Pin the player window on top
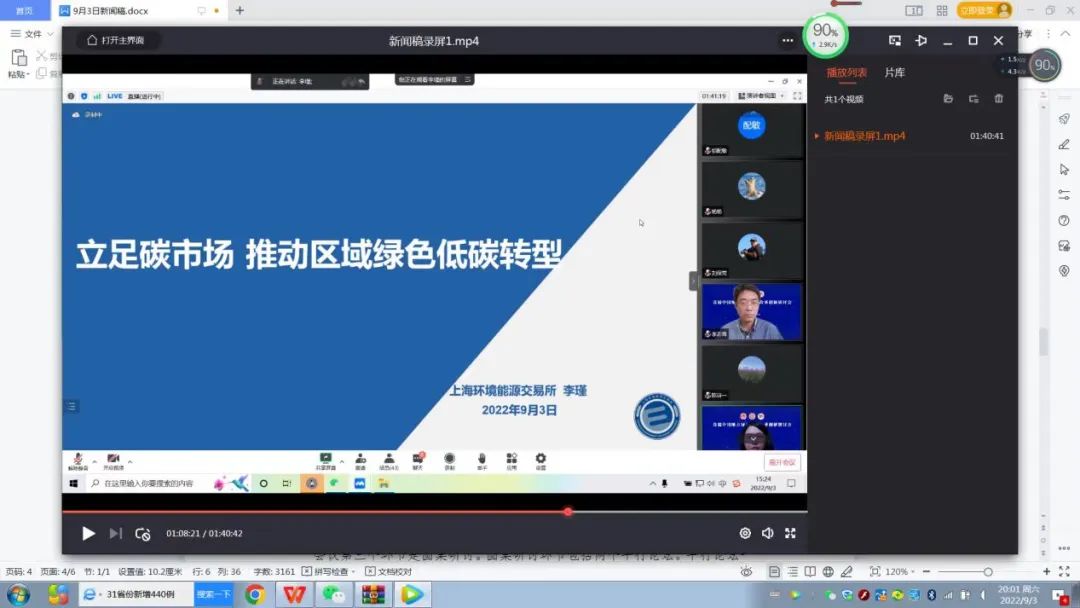This screenshot has height=608, width=1080. (x=921, y=41)
